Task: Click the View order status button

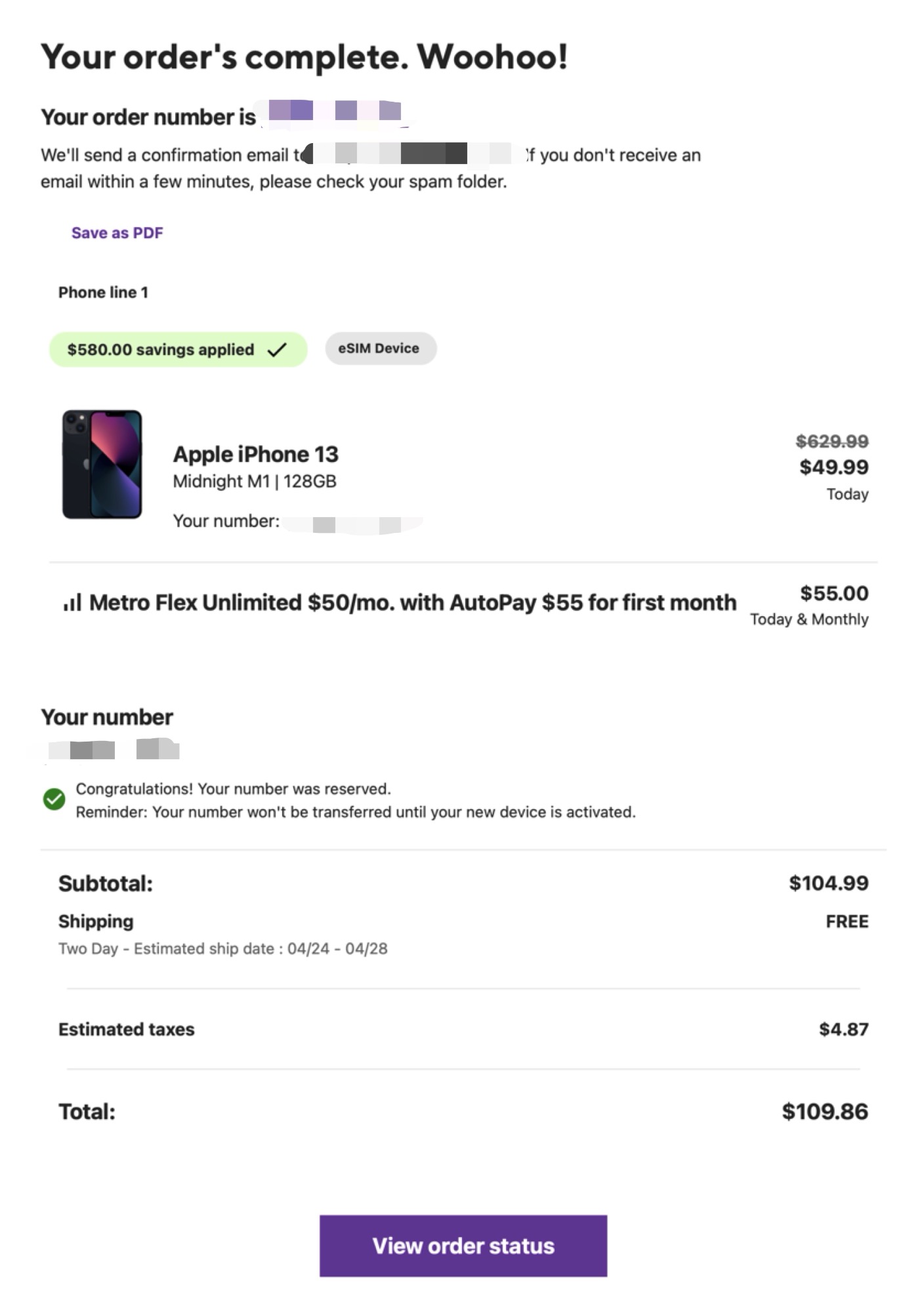Action: pyautogui.click(x=463, y=1245)
